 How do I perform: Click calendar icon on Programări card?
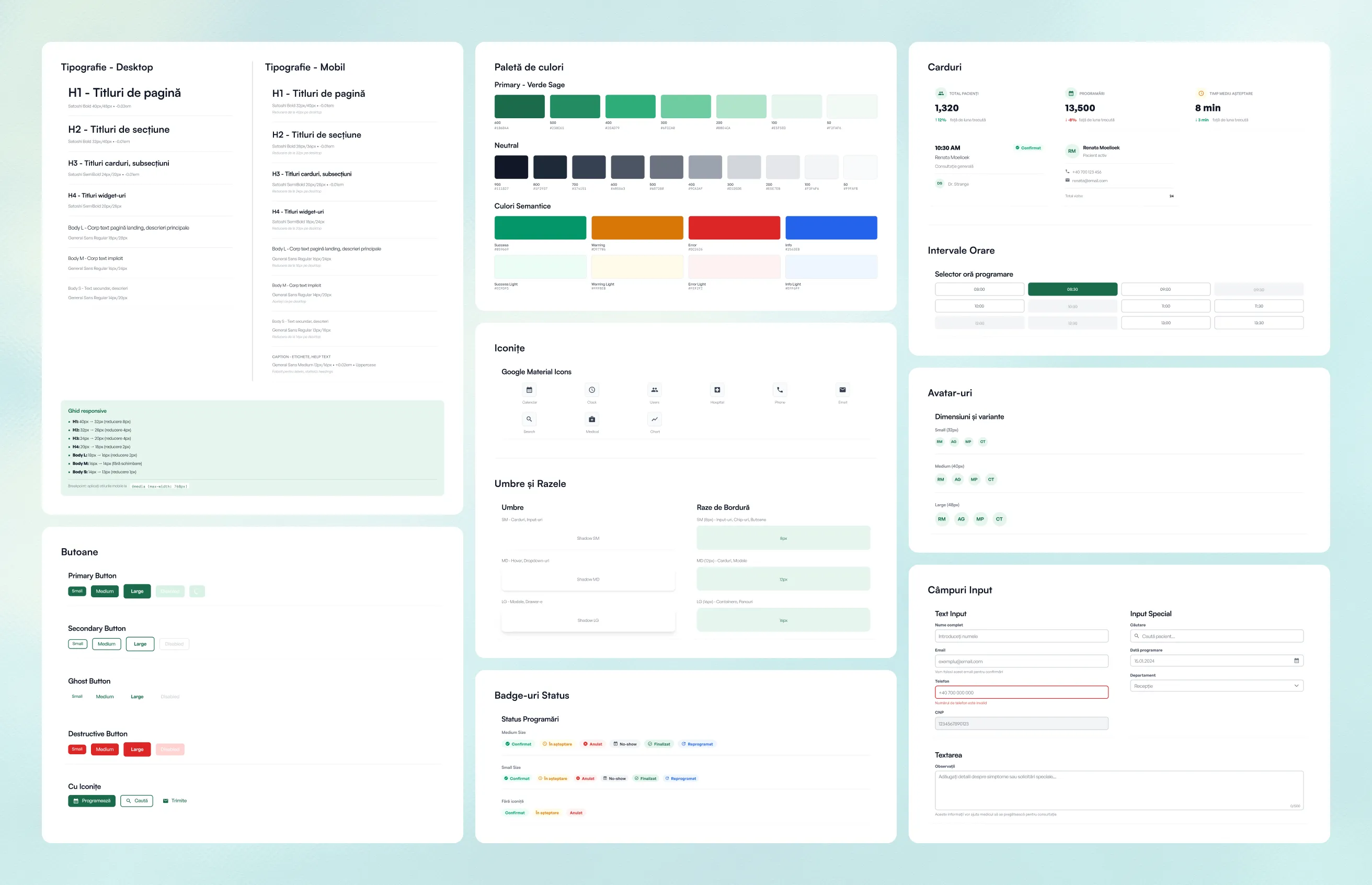[x=1070, y=93]
